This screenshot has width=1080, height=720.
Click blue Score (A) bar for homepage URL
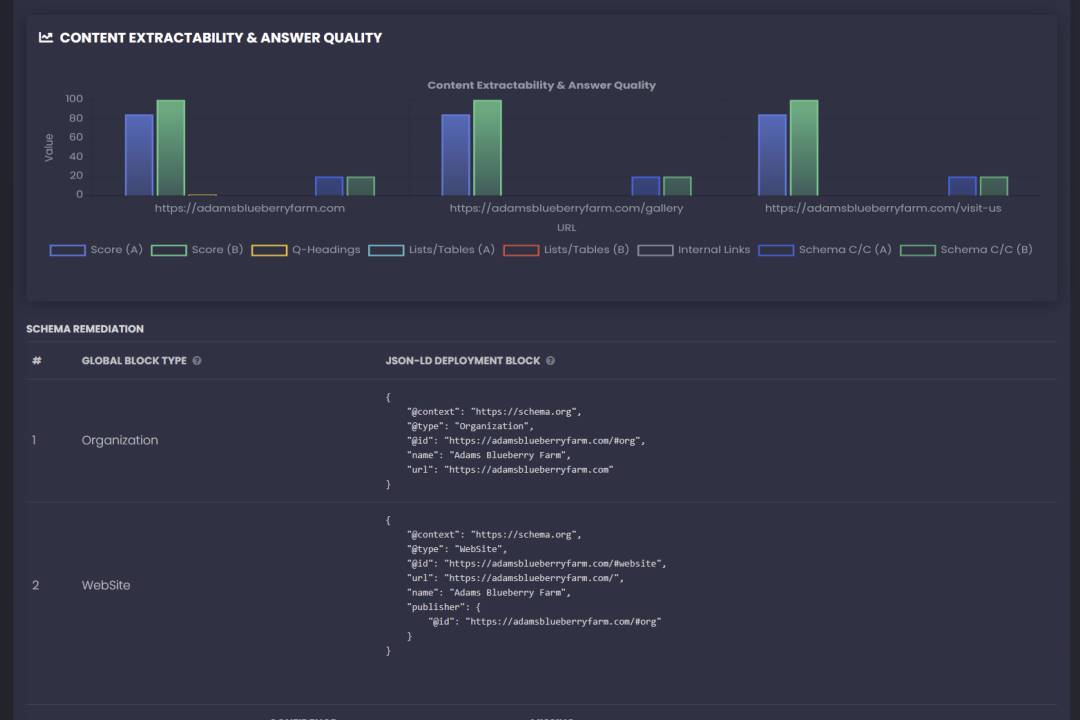coord(139,155)
